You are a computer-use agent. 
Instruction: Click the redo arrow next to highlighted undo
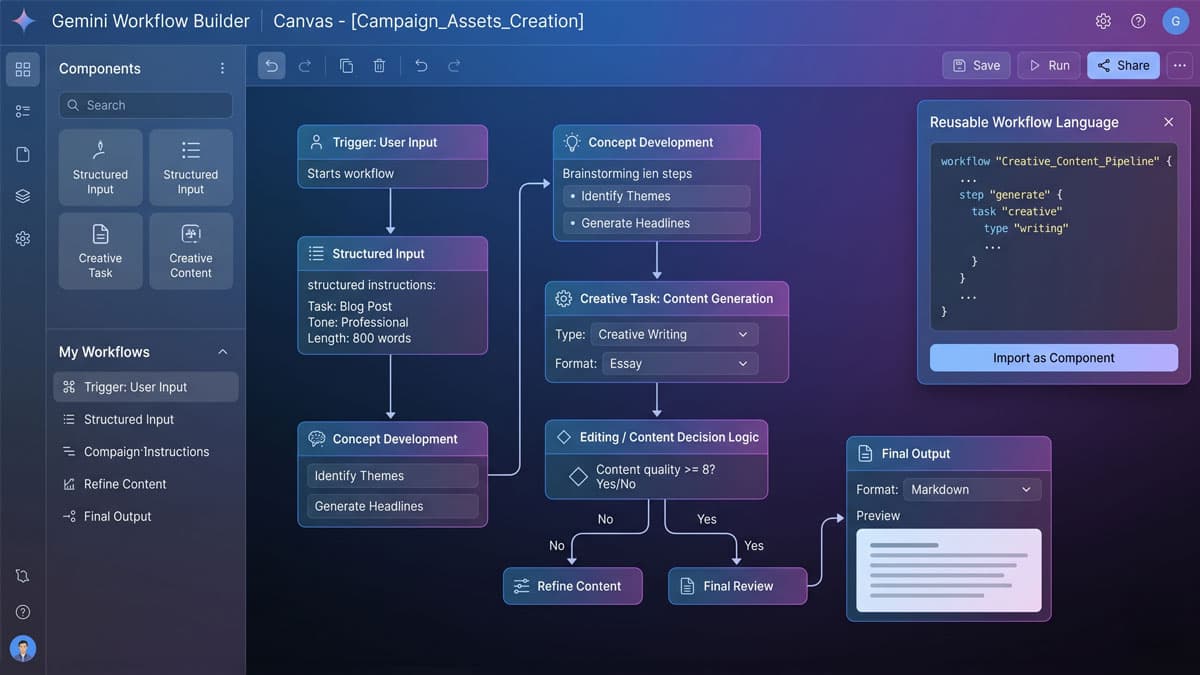point(305,65)
